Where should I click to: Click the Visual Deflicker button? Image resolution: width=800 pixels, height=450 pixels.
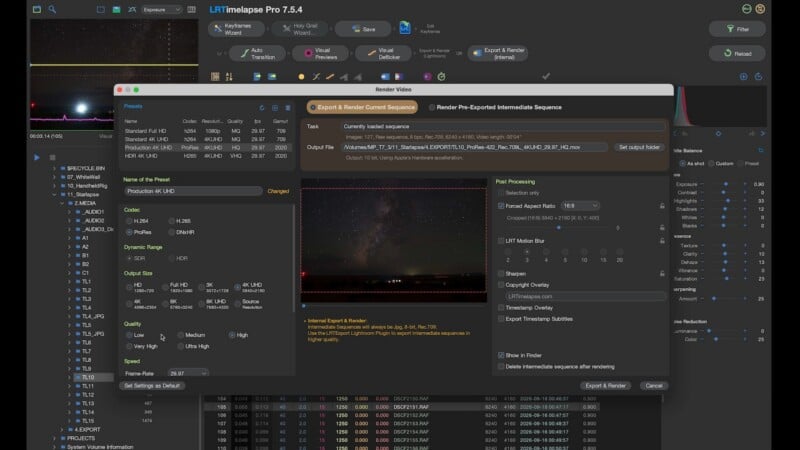(383, 53)
